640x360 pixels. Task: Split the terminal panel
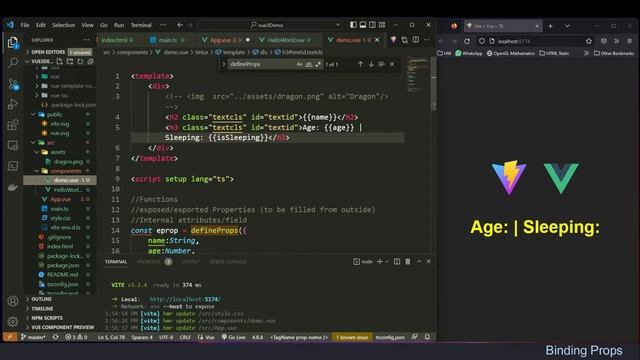[x=397, y=261]
